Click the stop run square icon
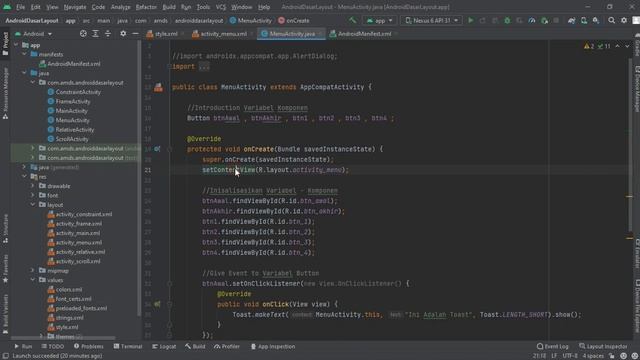The height and width of the screenshot is (360, 640). (x=556, y=20)
